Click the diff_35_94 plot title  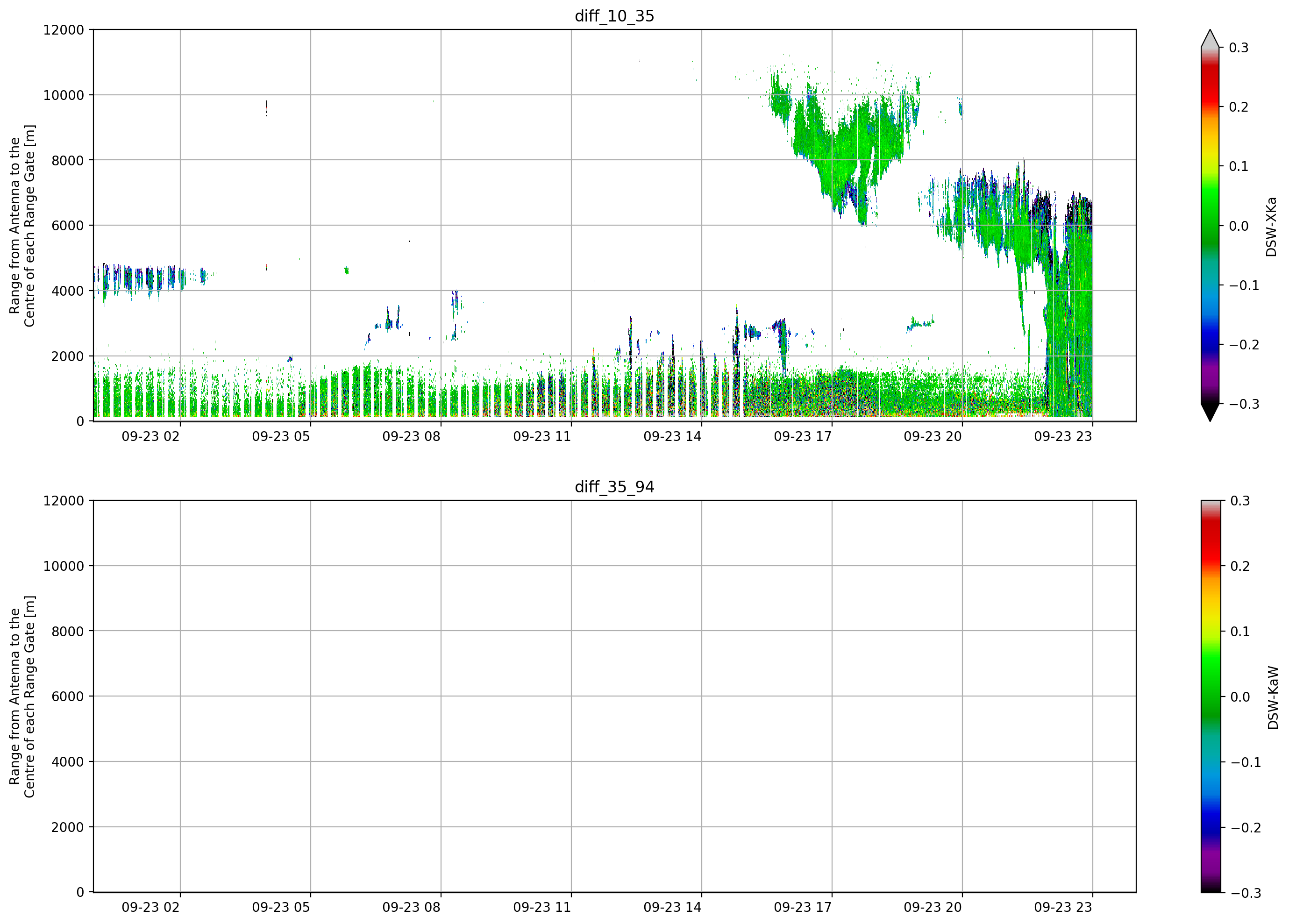[x=614, y=487]
